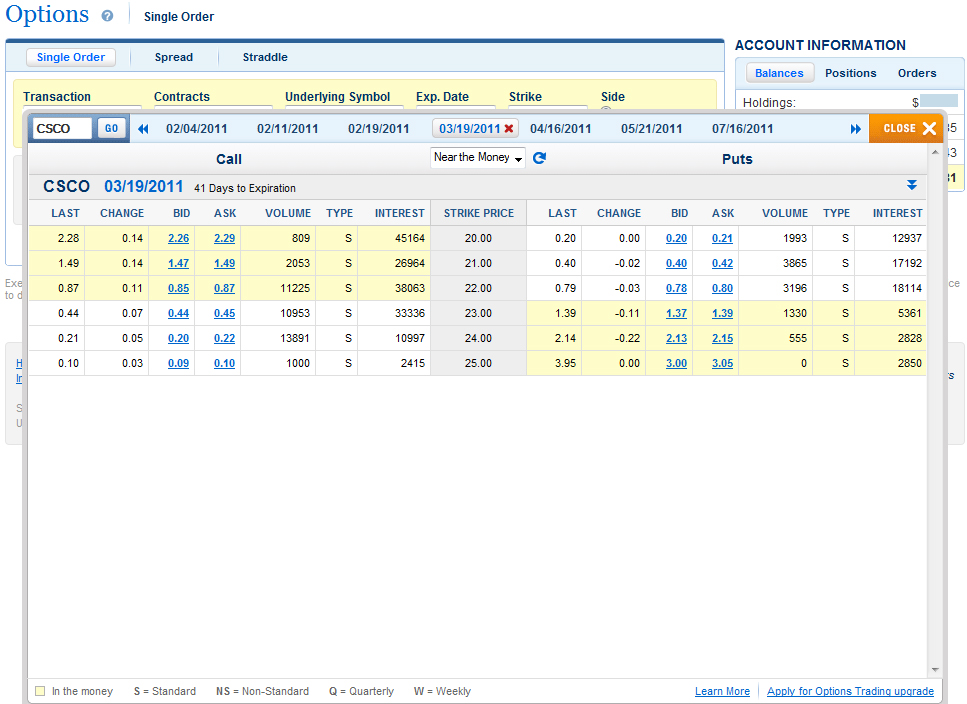Open the Positions account tab
This screenshot has height=704, width=967.
tap(850, 73)
